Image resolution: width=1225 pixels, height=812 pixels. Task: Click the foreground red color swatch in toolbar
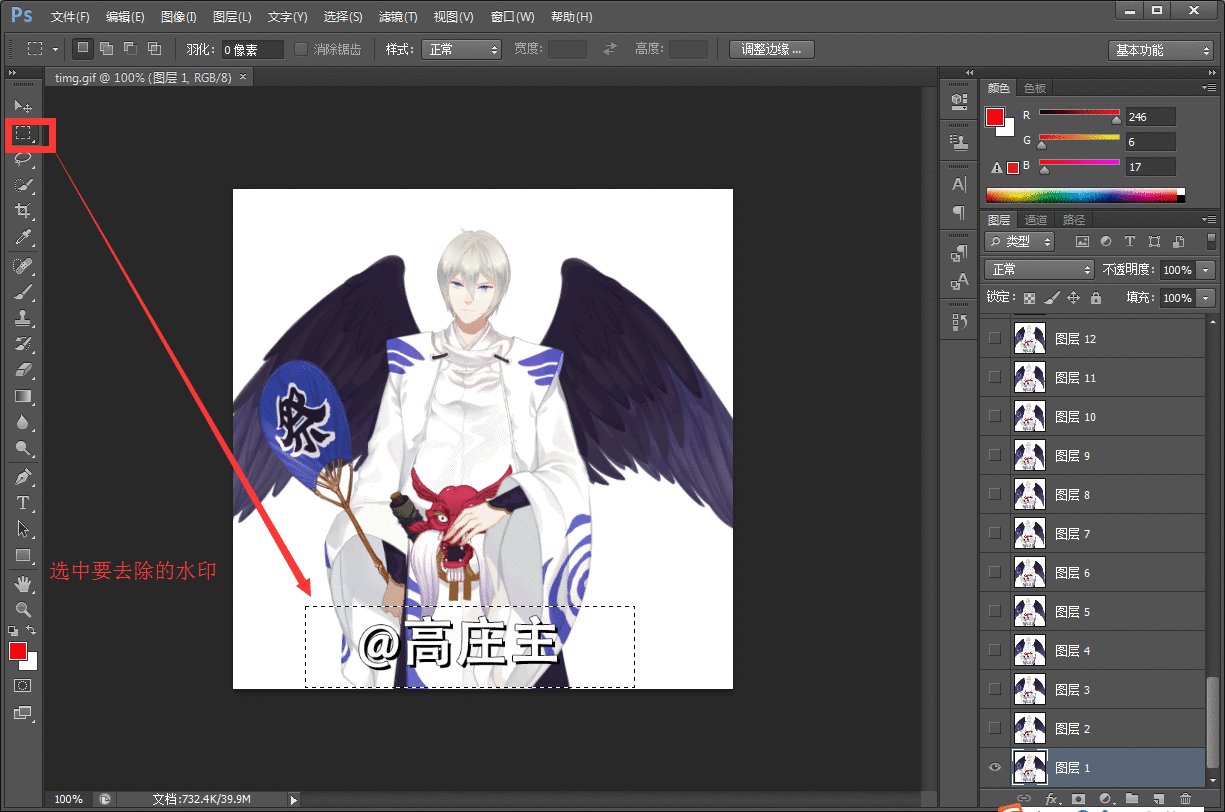(x=17, y=652)
